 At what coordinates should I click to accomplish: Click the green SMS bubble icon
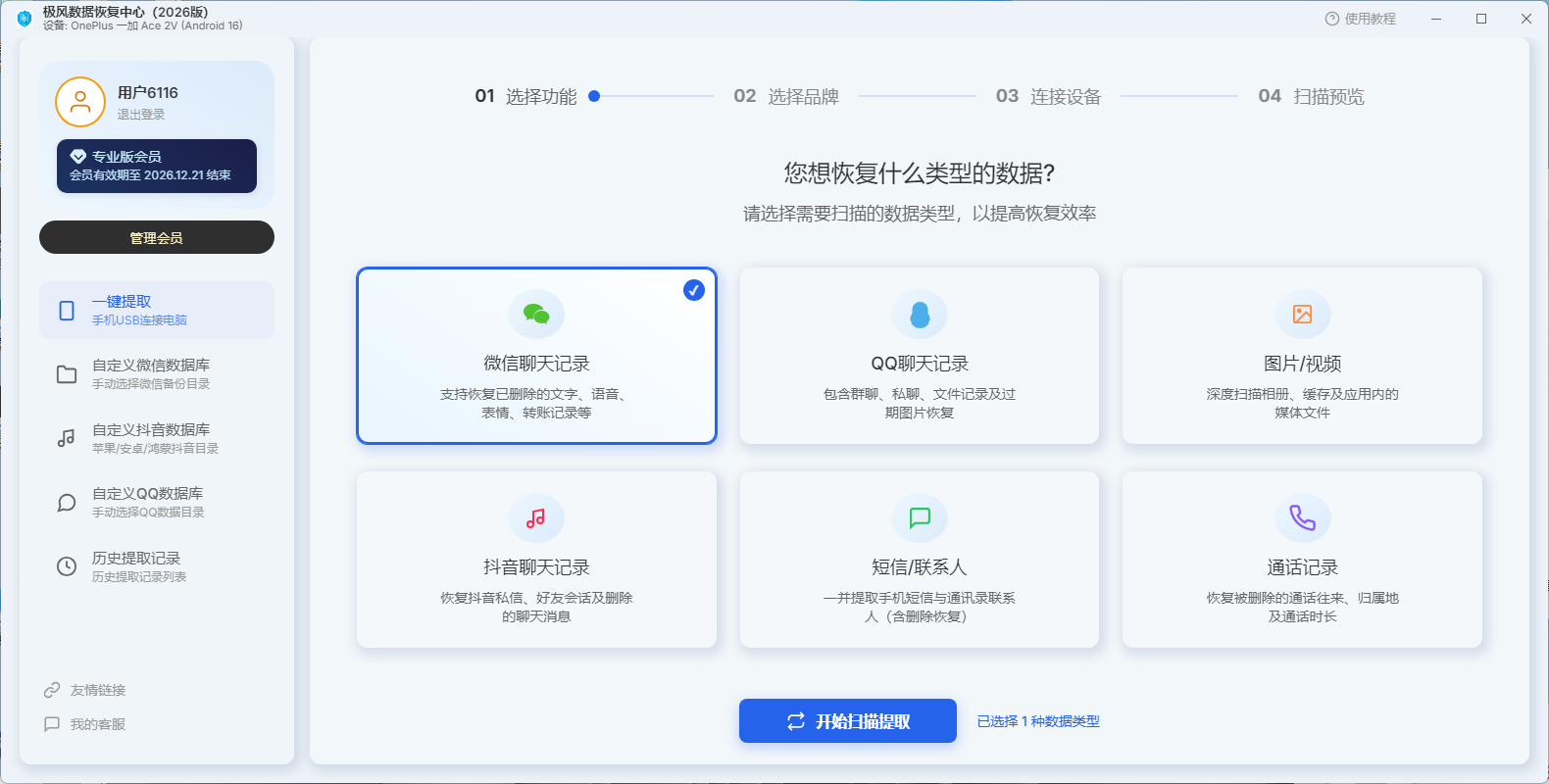pos(920,518)
